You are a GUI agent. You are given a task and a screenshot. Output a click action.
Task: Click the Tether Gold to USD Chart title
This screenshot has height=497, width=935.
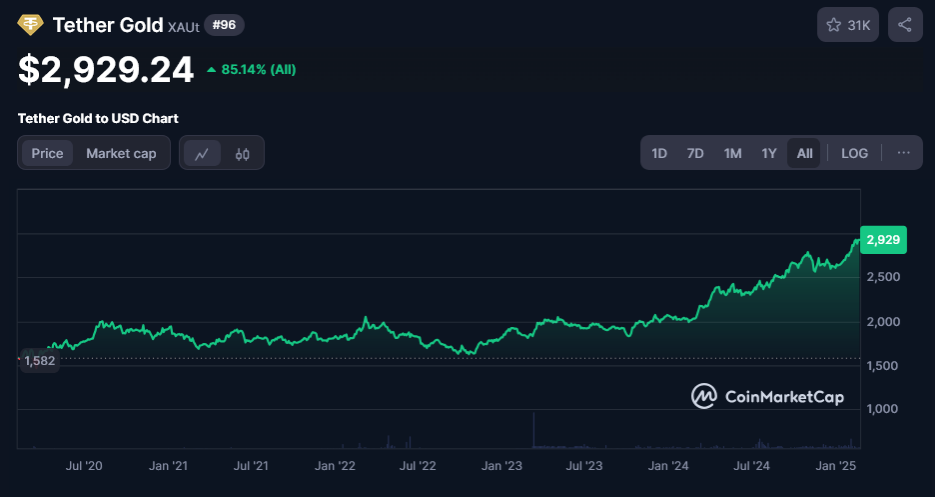[x=98, y=118]
